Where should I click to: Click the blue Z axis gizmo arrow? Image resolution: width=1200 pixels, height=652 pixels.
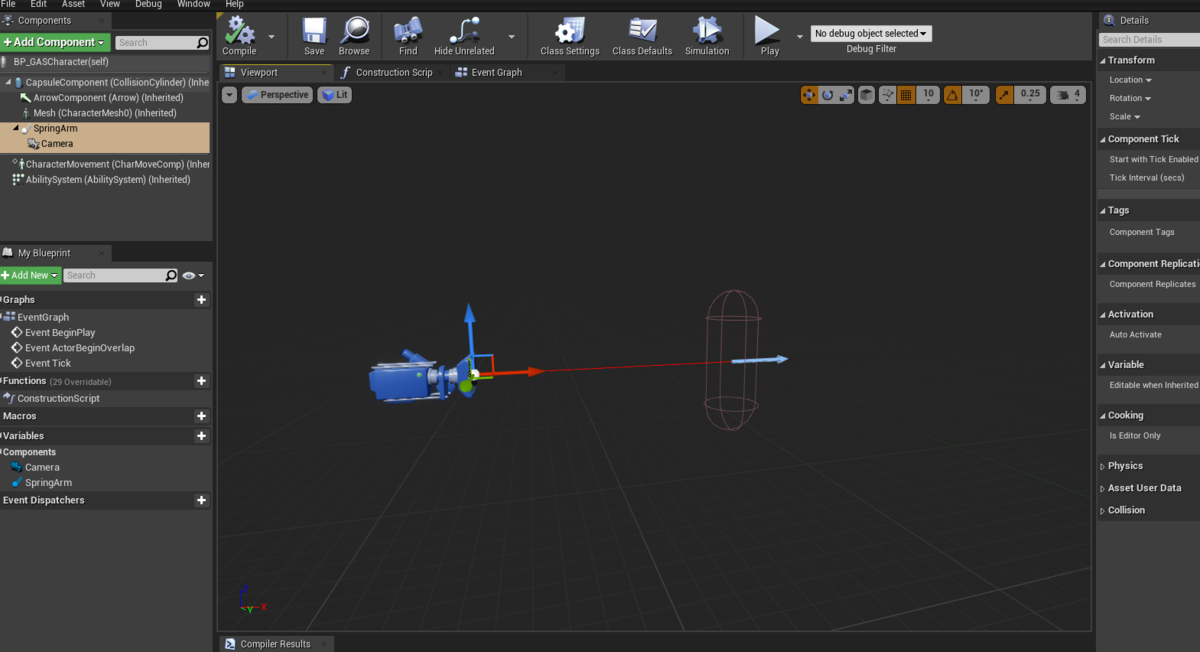tap(470, 332)
